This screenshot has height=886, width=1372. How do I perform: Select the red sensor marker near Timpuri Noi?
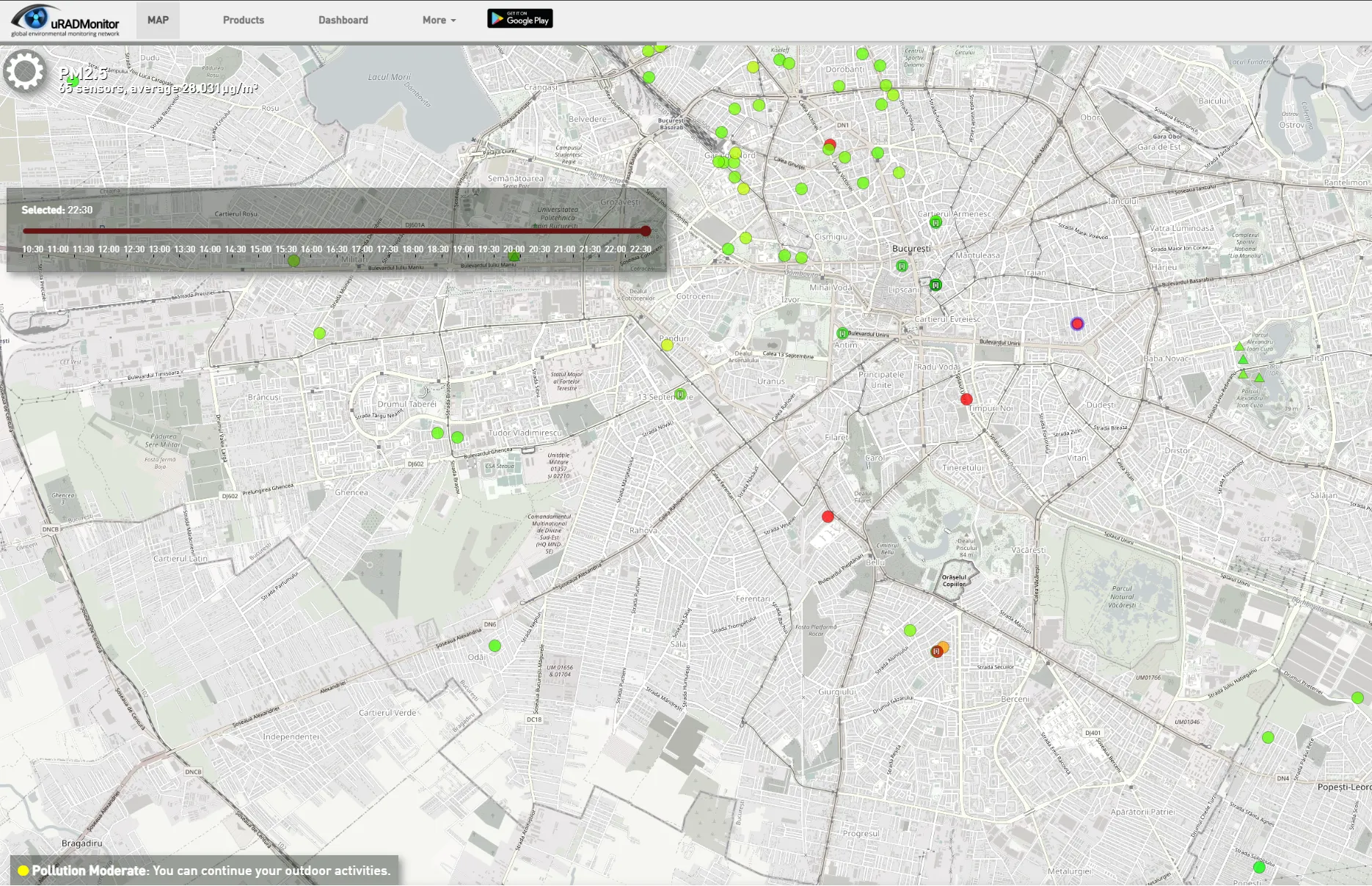tap(966, 399)
